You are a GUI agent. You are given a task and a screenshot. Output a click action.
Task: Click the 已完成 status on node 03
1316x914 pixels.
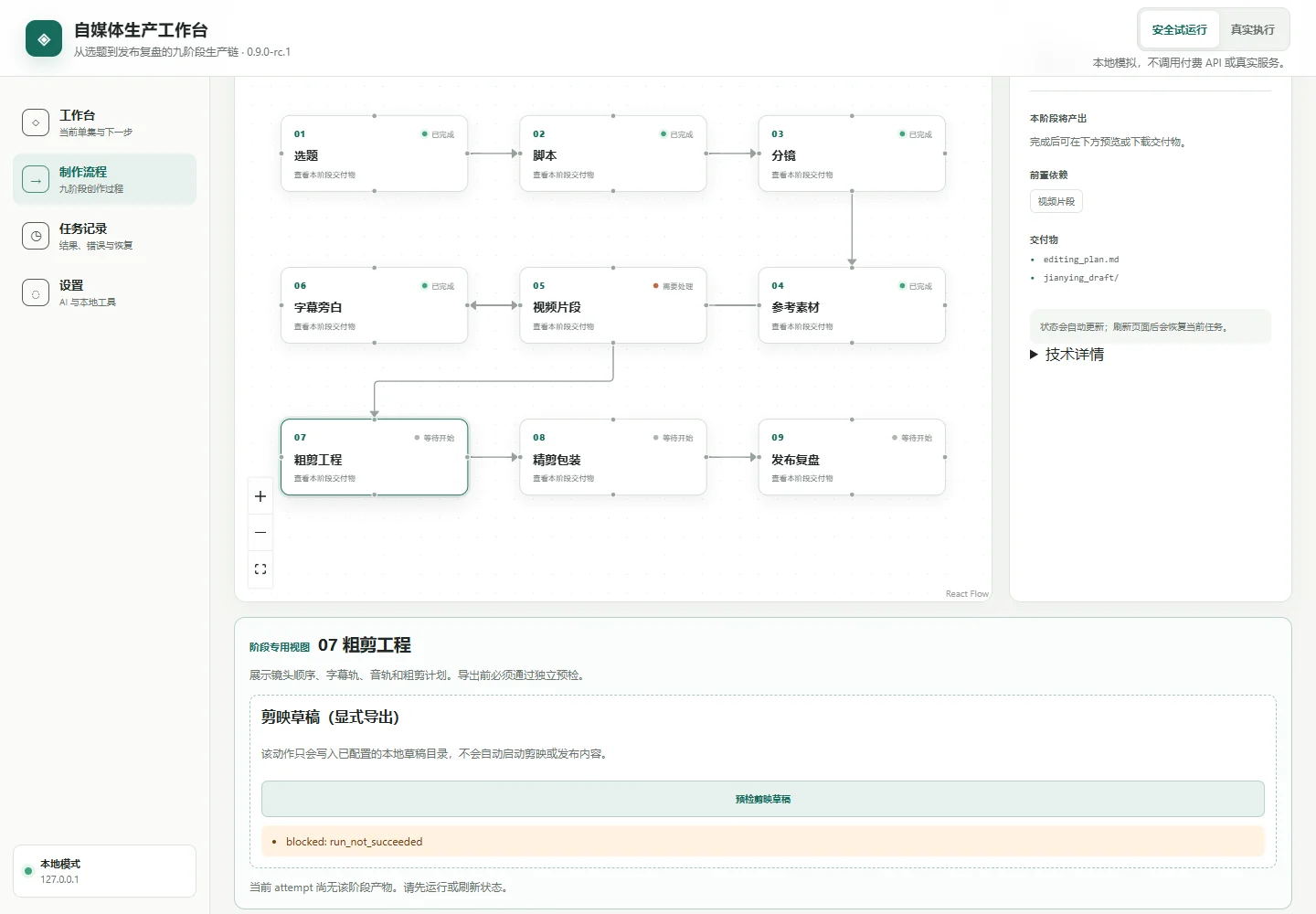point(916,134)
